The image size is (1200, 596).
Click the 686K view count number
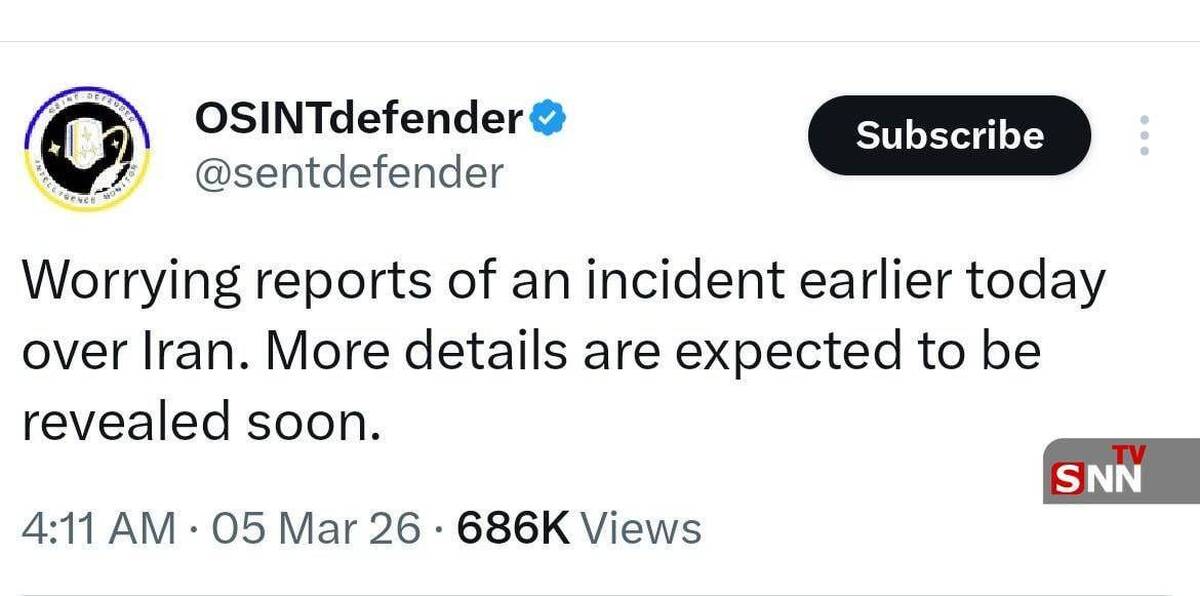pos(512,528)
